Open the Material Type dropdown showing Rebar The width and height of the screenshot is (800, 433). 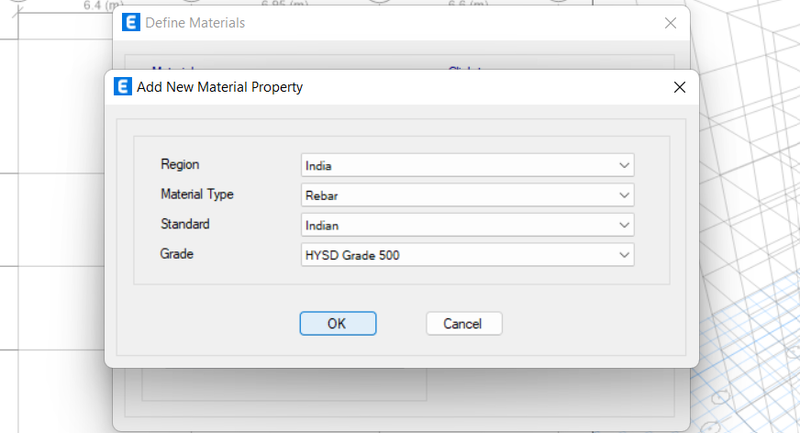click(x=467, y=195)
